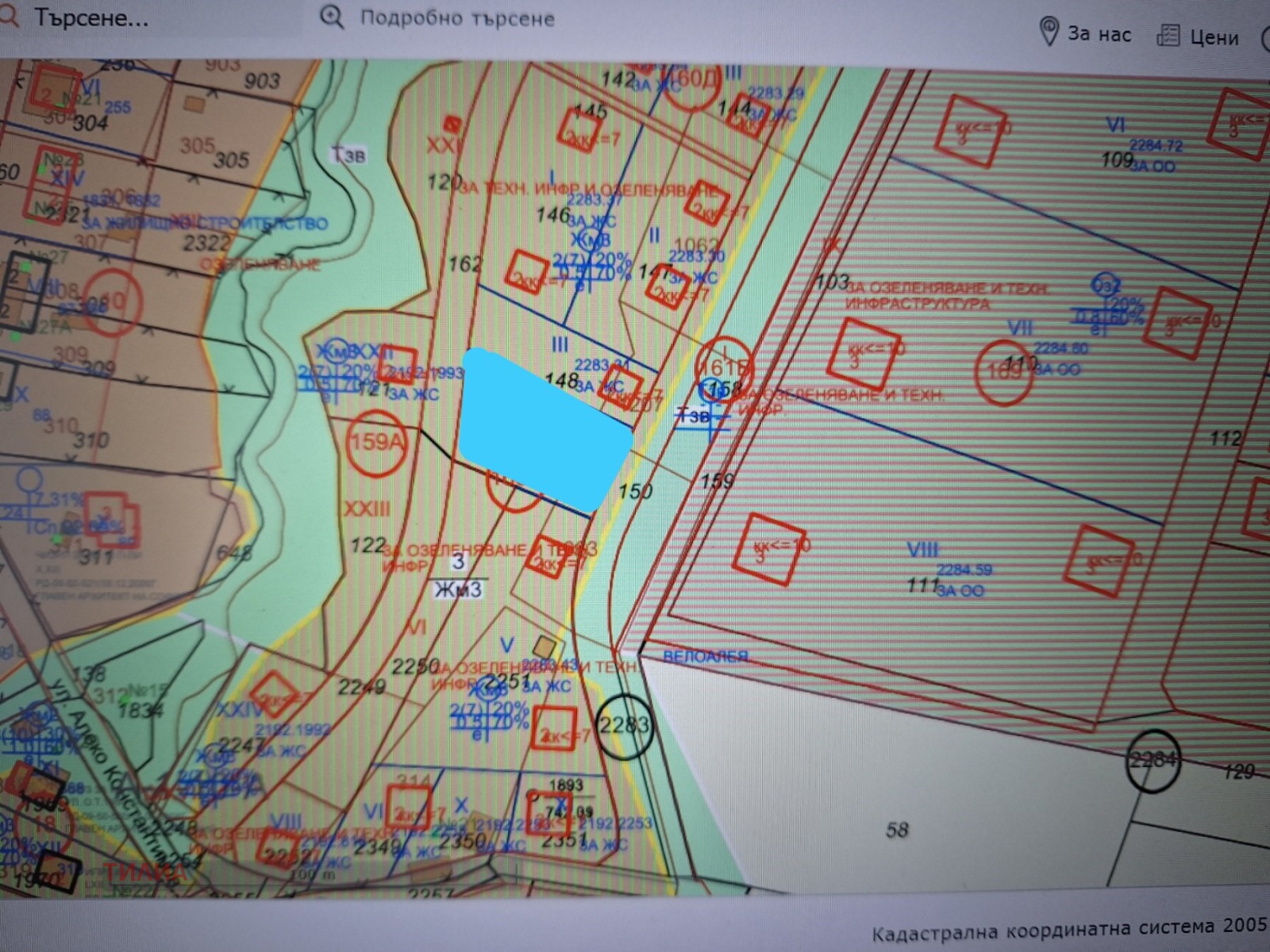Viewport: 1270px width, 952px height.
Task: Click the Подробно търсене magnifier icon
Action: coord(332,17)
